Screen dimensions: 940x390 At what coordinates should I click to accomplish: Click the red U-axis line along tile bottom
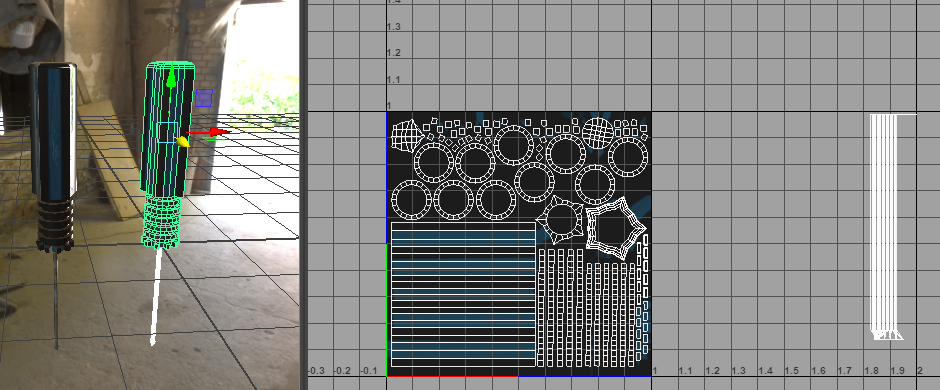click(x=453, y=376)
